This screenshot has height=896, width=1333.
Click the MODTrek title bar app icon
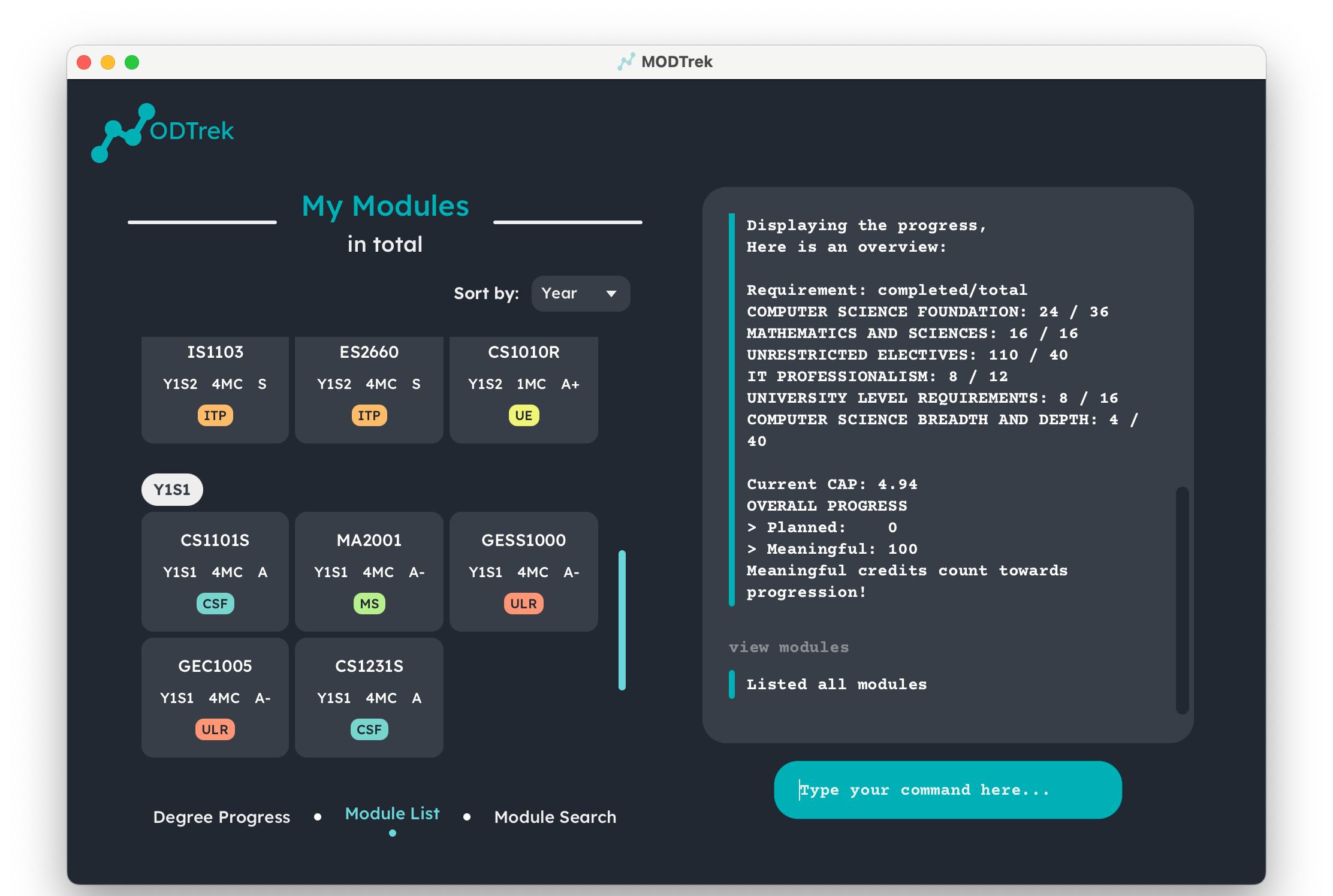(x=626, y=62)
